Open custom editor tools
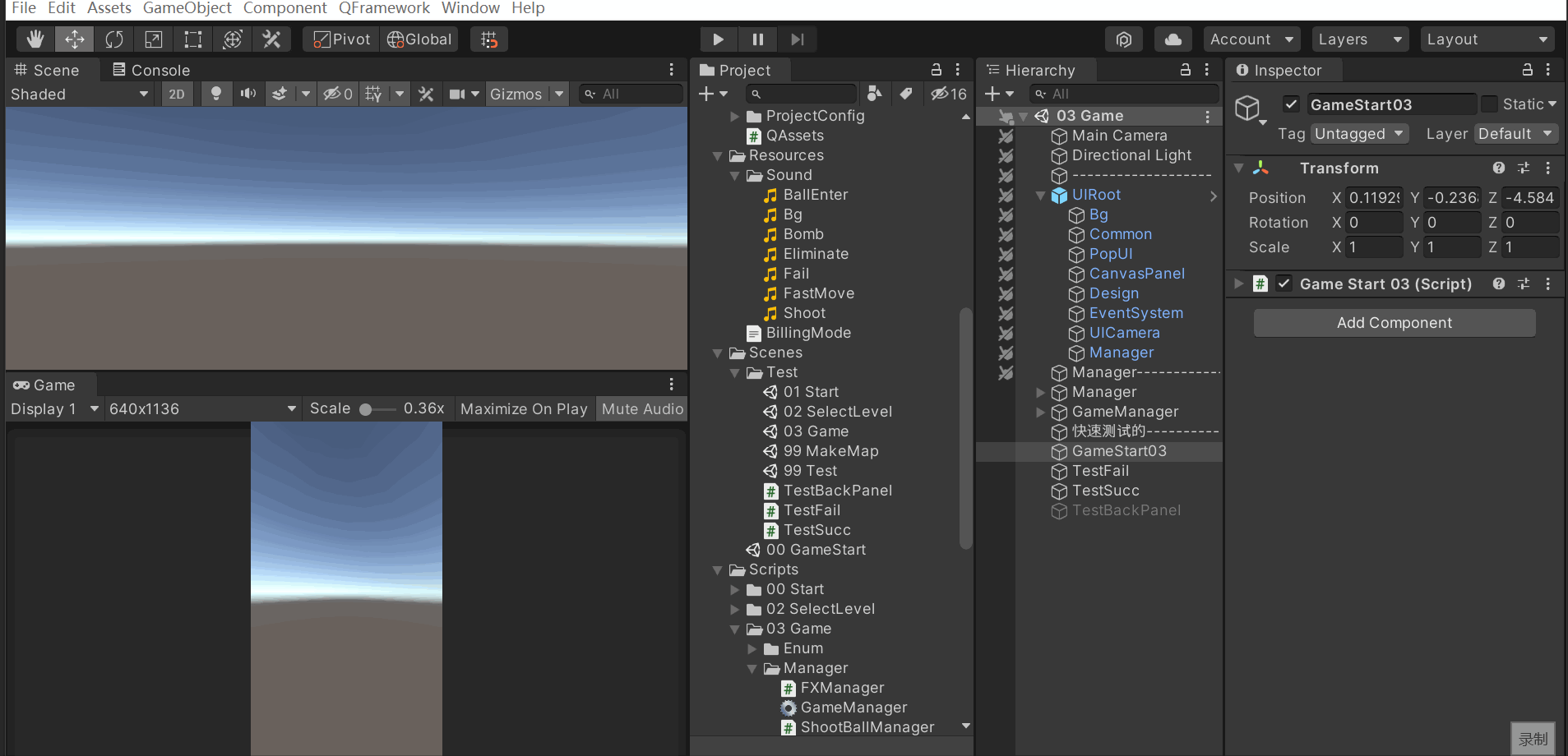The image size is (1568, 756). (272, 39)
